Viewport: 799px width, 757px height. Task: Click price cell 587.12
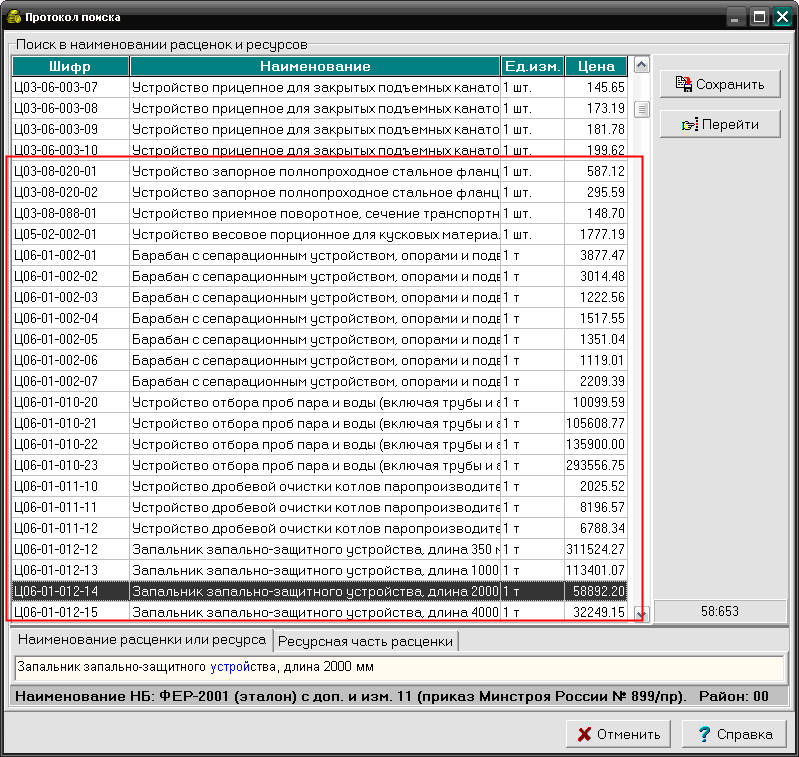coord(596,172)
